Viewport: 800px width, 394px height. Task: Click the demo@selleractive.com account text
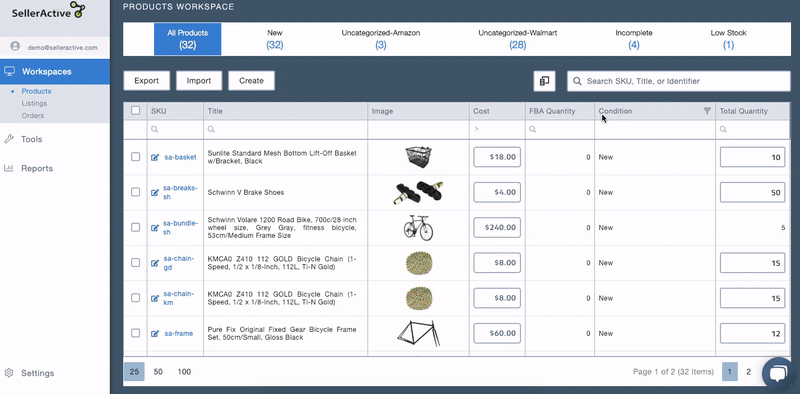pos(62,47)
